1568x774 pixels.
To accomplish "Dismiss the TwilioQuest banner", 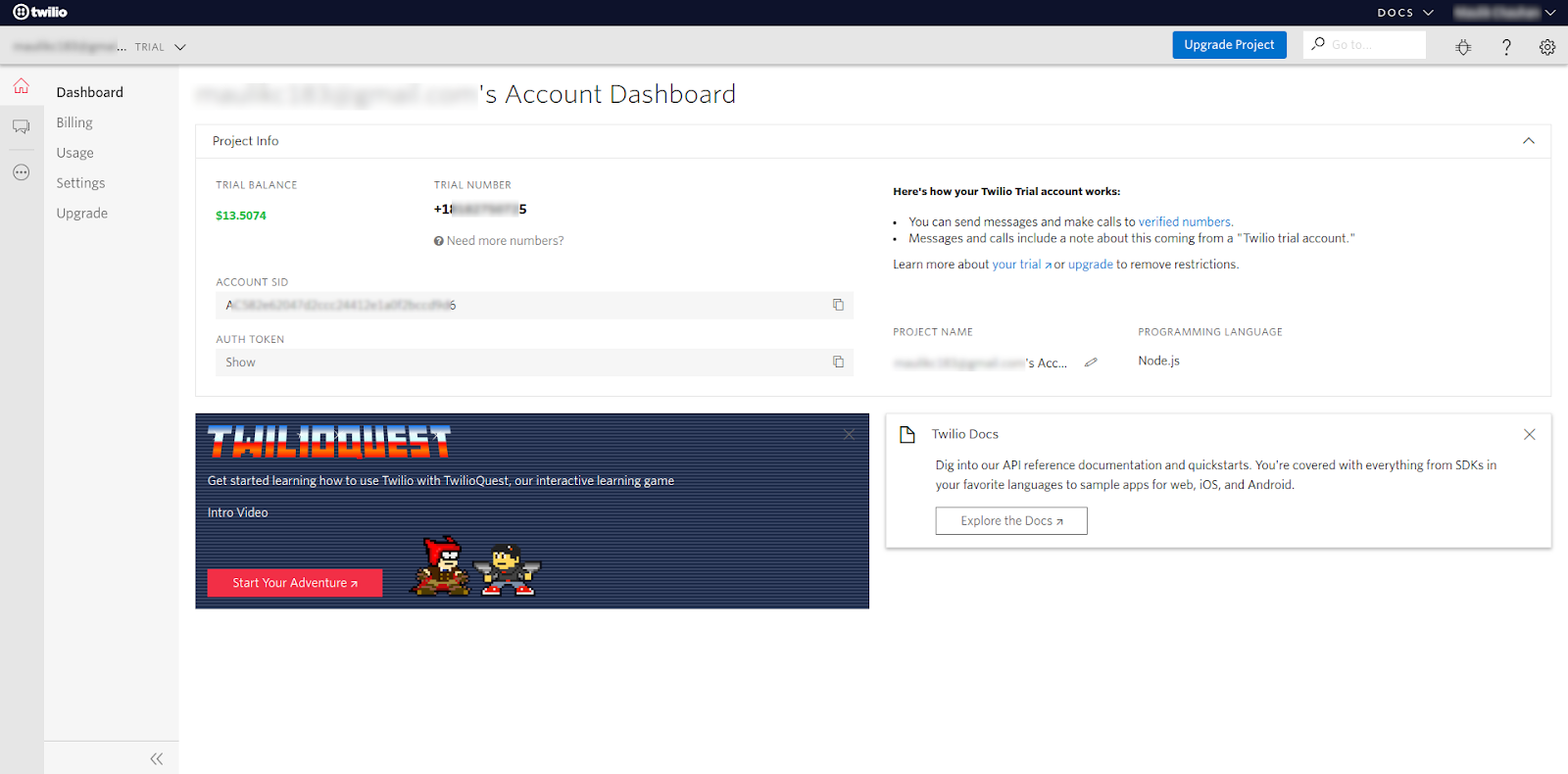I will (x=849, y=434).
